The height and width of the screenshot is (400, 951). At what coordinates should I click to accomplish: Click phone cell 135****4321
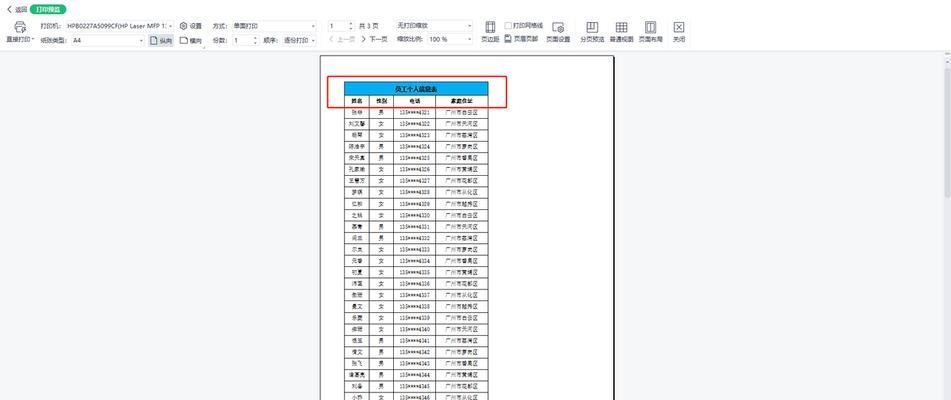coord(414,112)
